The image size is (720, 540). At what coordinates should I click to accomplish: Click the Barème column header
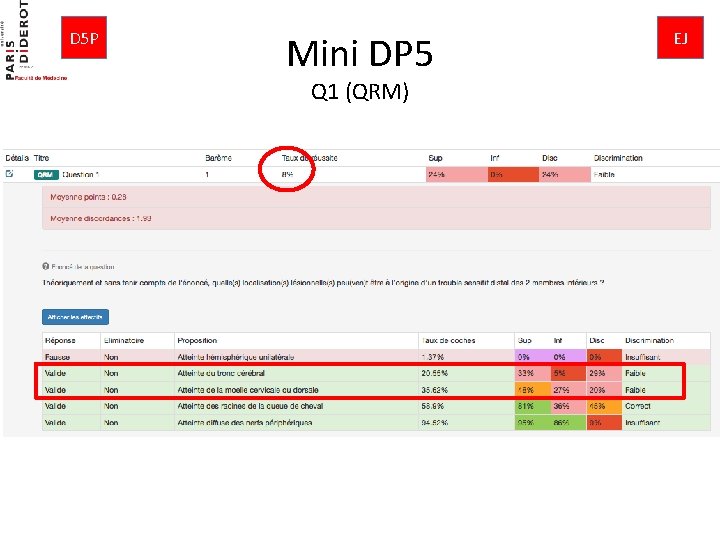click(x=218, y=158)
